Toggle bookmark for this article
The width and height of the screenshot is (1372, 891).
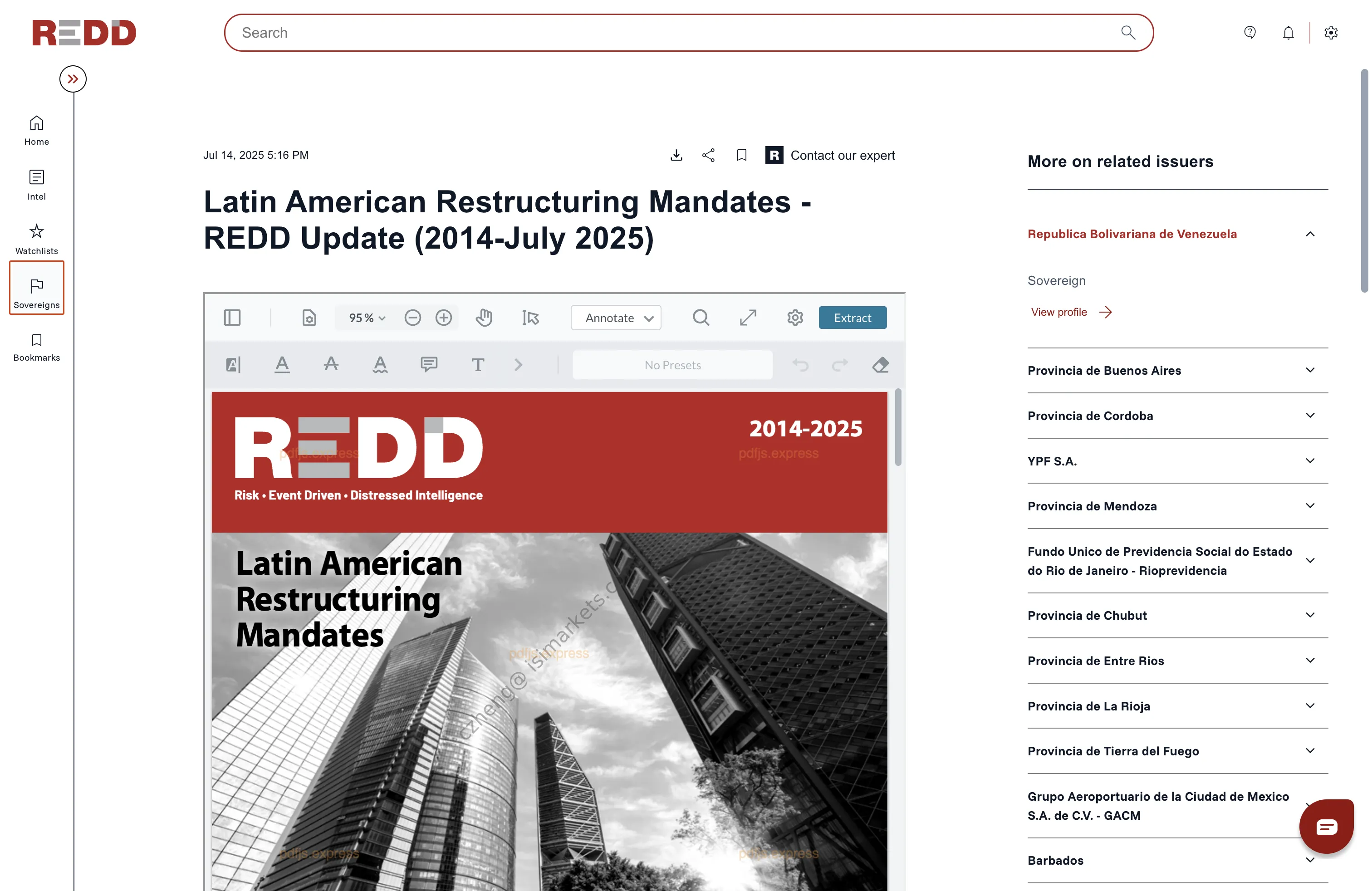click(x=741, y=155)
